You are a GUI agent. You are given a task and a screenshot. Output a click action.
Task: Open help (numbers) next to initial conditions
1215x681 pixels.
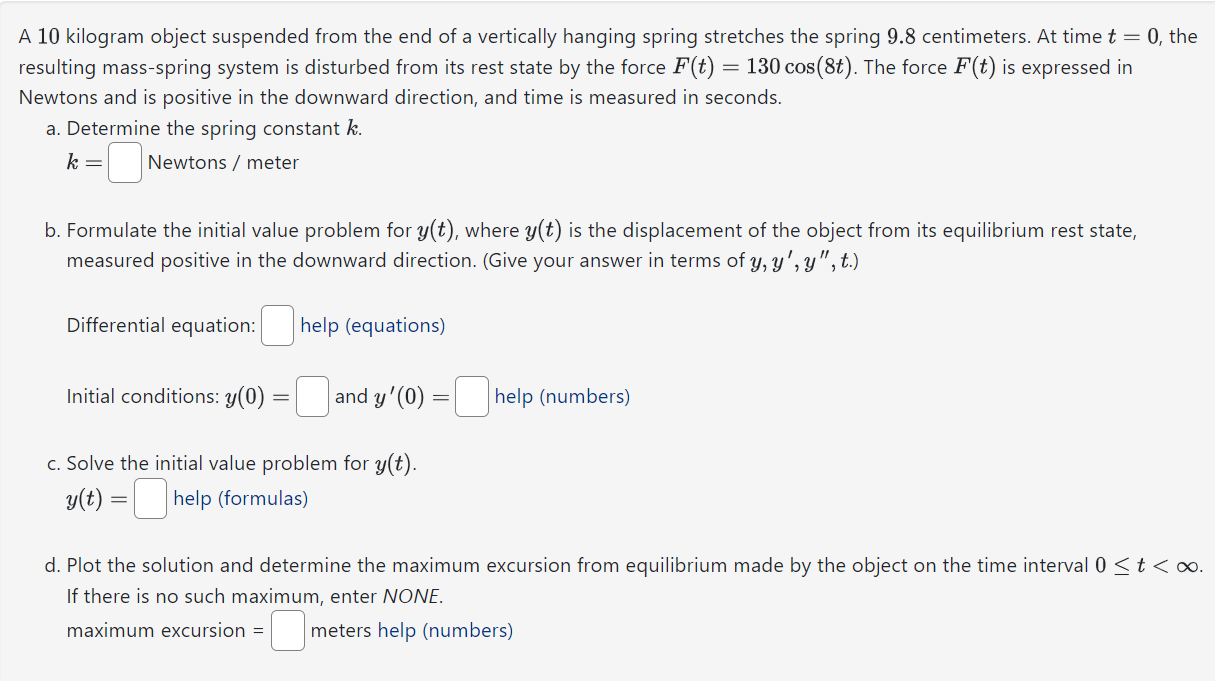pos(561,396)
